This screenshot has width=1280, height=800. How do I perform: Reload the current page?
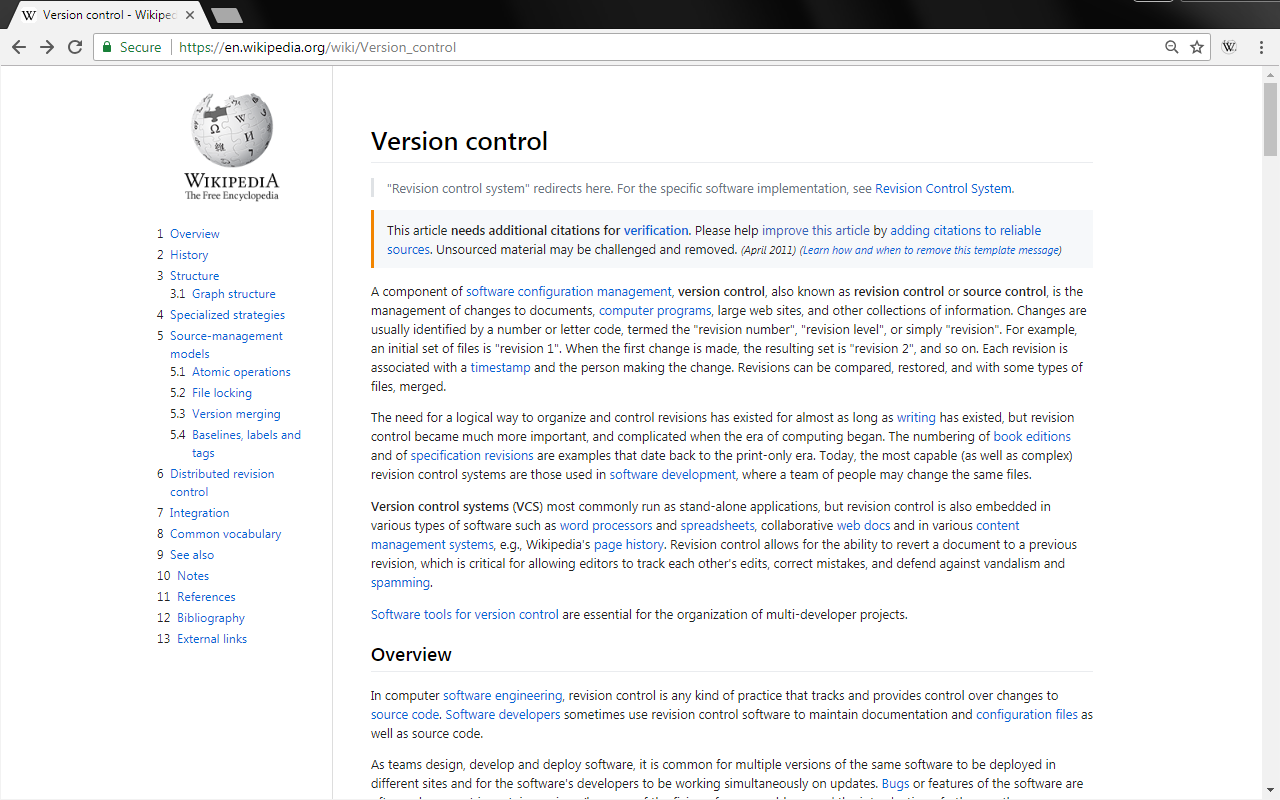74,46
